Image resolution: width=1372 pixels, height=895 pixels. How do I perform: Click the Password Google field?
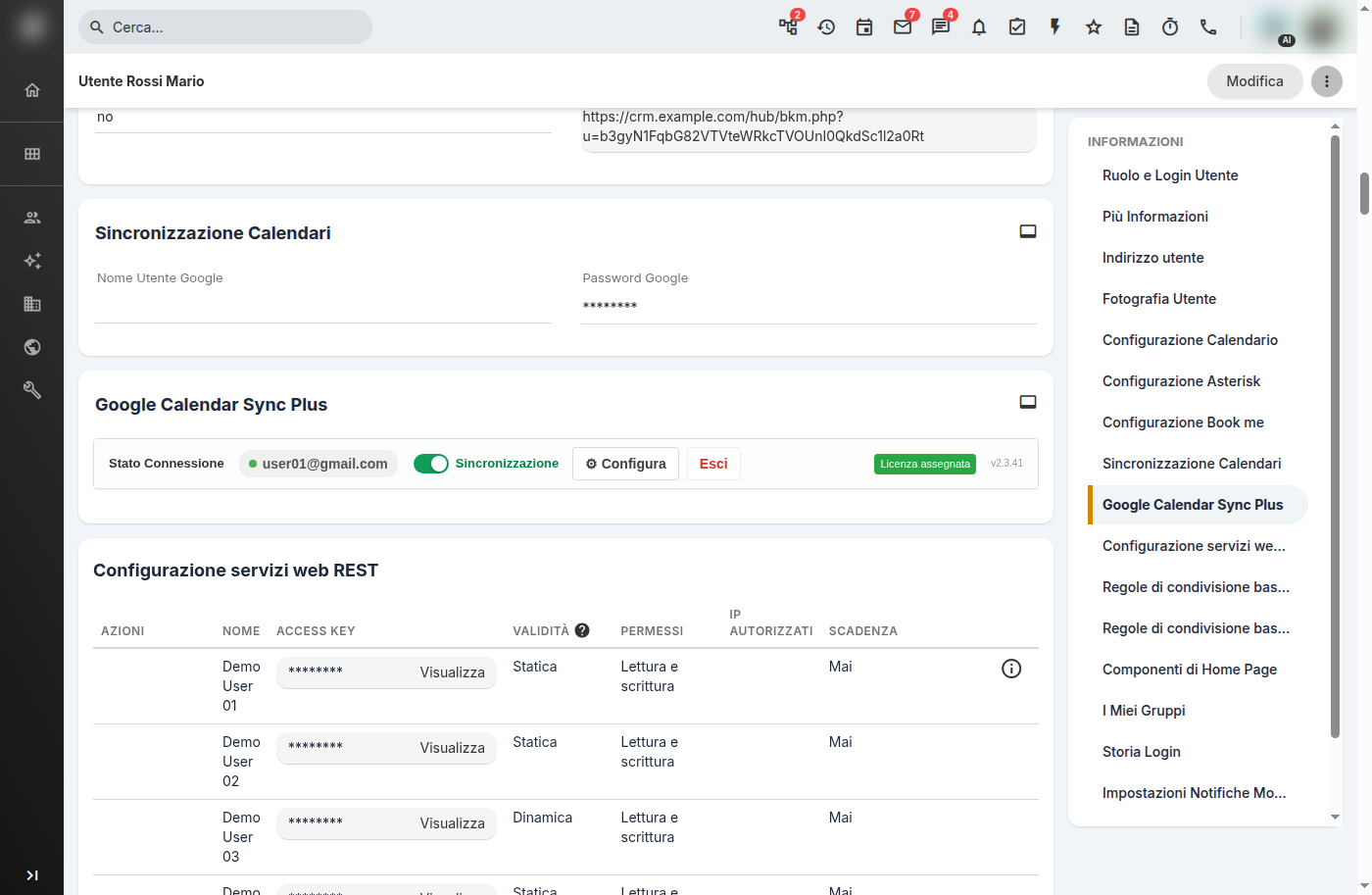pyautogui.click(x=808, y=306)
